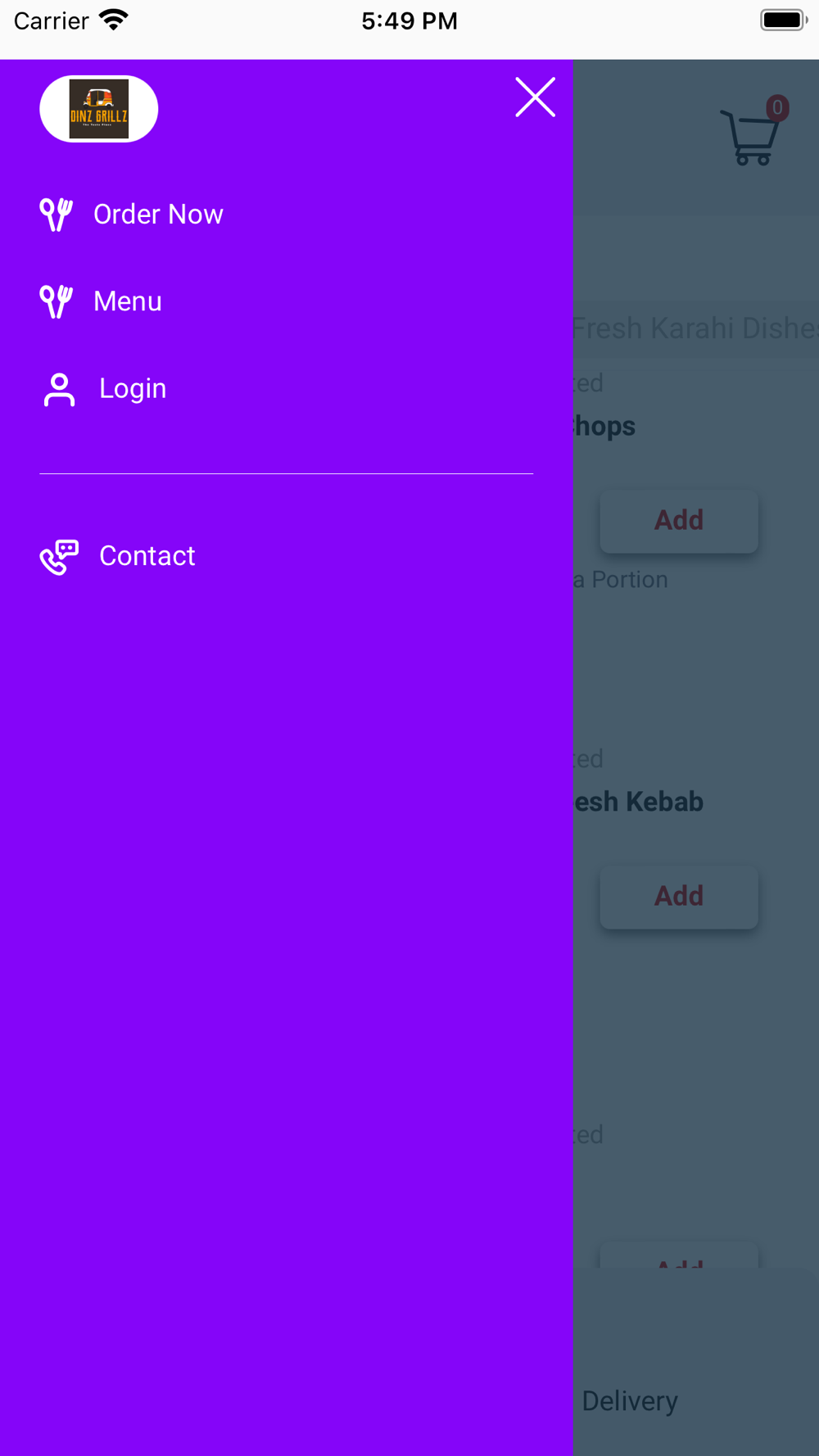
Task: Tap fork and spoon icon beside Menu
Action: pos(57,301)
